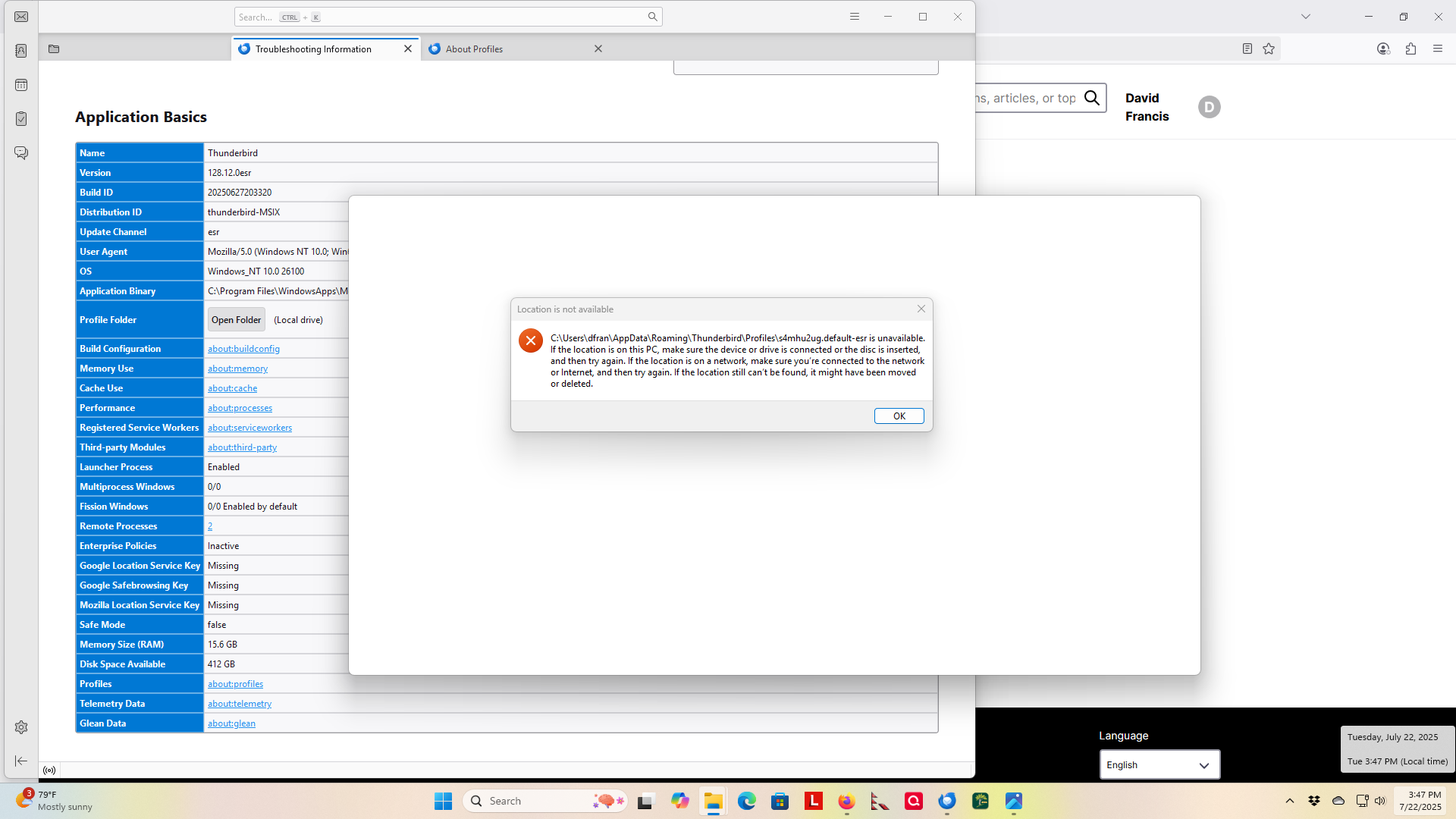This screenshot has width=1456, height=819.
Task: Open Firefox application menu
Action: 1438,49
